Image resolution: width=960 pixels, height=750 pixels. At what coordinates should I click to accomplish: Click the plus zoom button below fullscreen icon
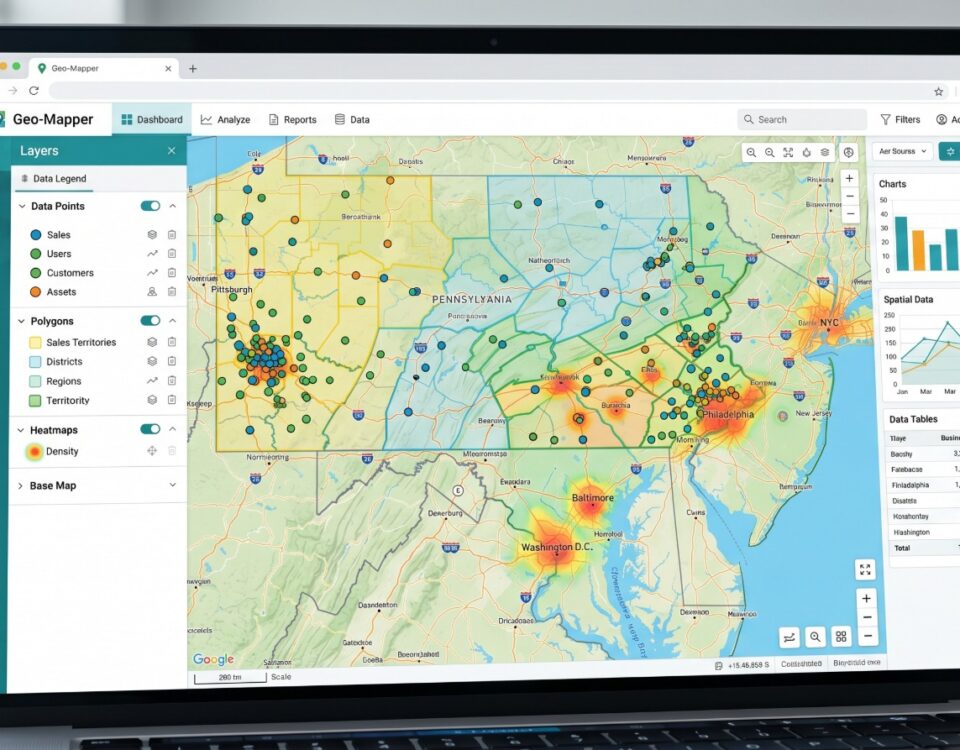[x=866, y=598]
